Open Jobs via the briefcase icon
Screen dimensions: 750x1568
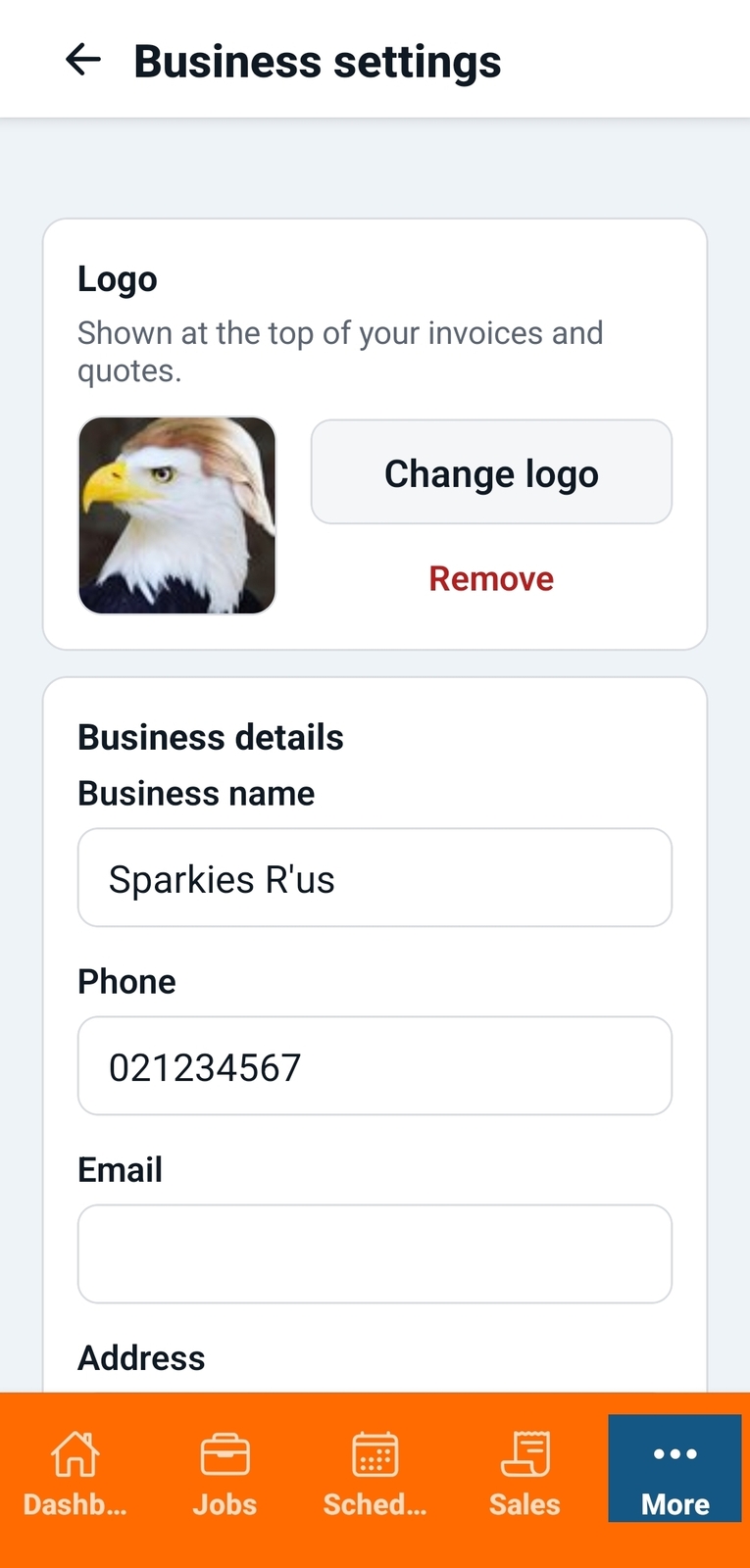point(225,1454)
